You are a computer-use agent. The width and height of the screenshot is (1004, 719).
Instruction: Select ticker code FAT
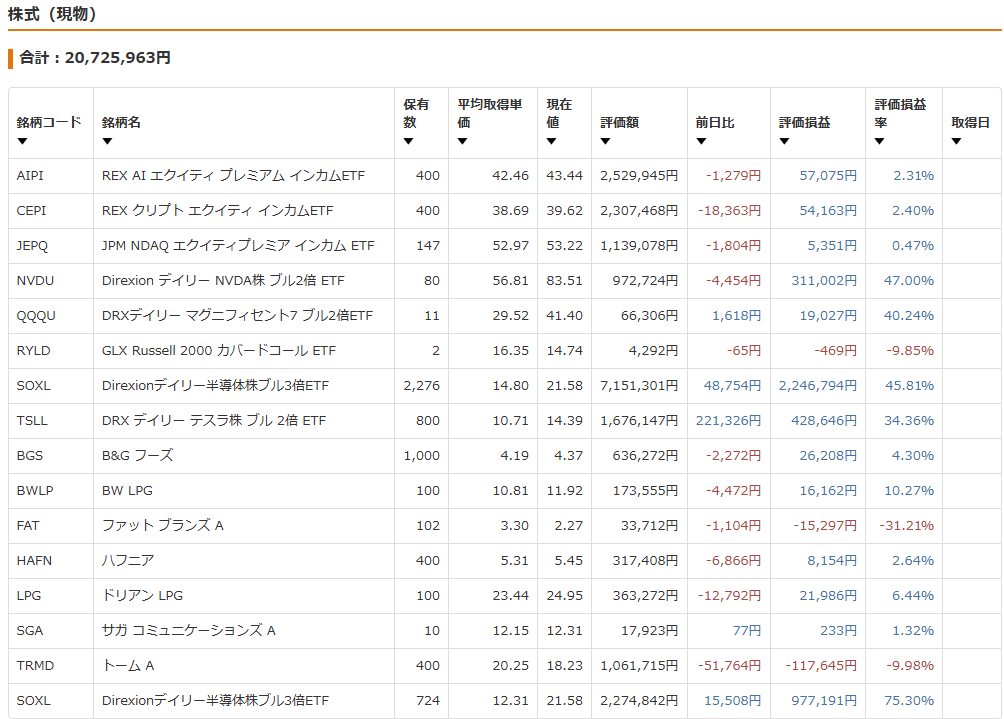[28, 526]
